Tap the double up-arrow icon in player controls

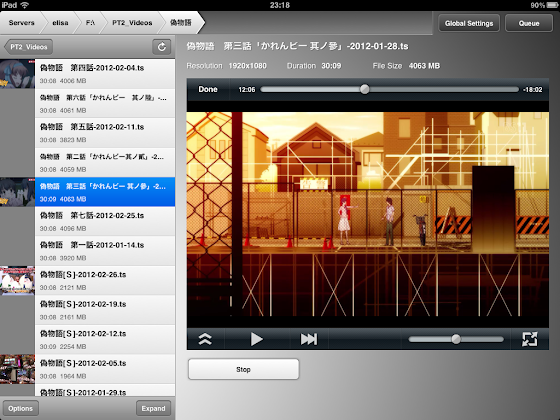[205, 339]
